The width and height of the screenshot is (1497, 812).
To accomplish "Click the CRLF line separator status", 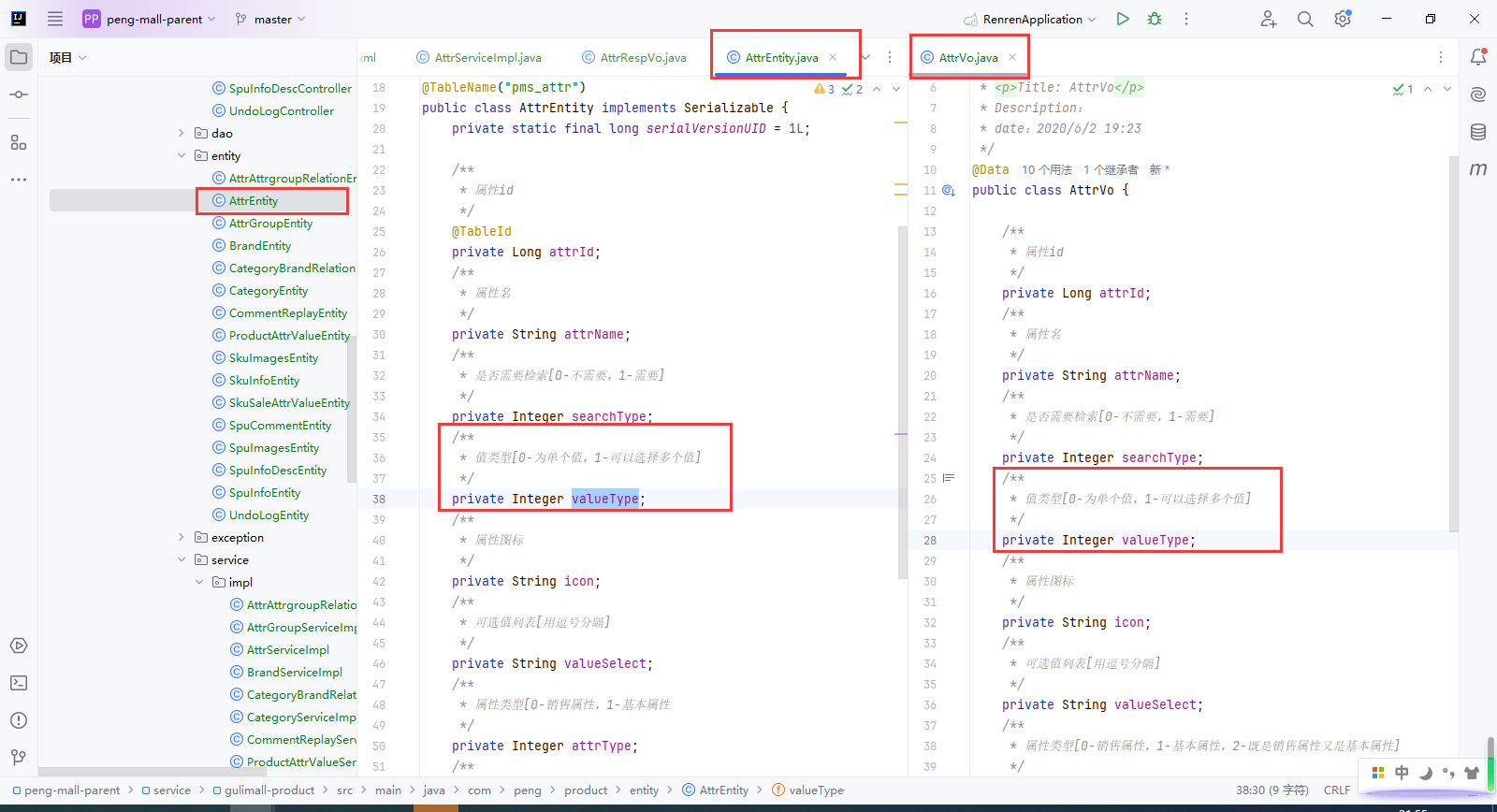I will point(1336,790).
